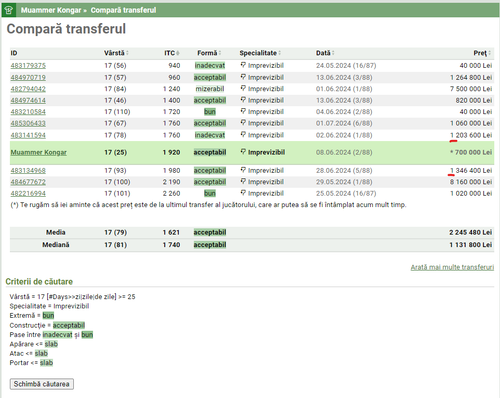Open player ID 483134968
This screenshot has height=398, width=500.
[x=28, y=171]
